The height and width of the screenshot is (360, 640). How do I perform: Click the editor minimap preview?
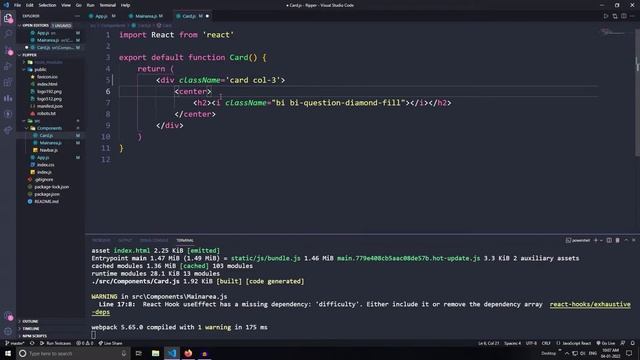[614, 32]
